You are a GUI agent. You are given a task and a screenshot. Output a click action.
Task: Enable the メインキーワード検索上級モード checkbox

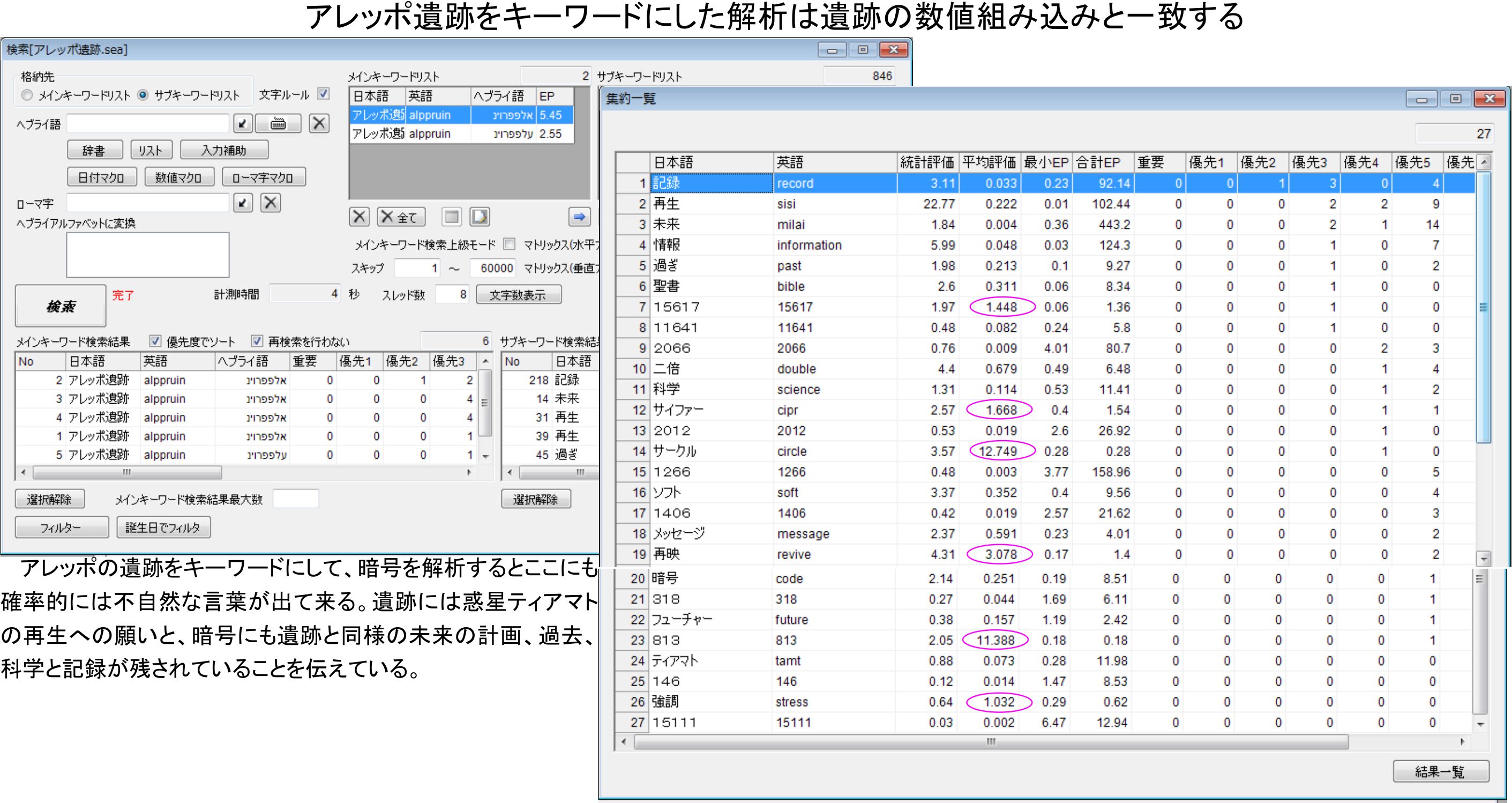tap(510, 244)
